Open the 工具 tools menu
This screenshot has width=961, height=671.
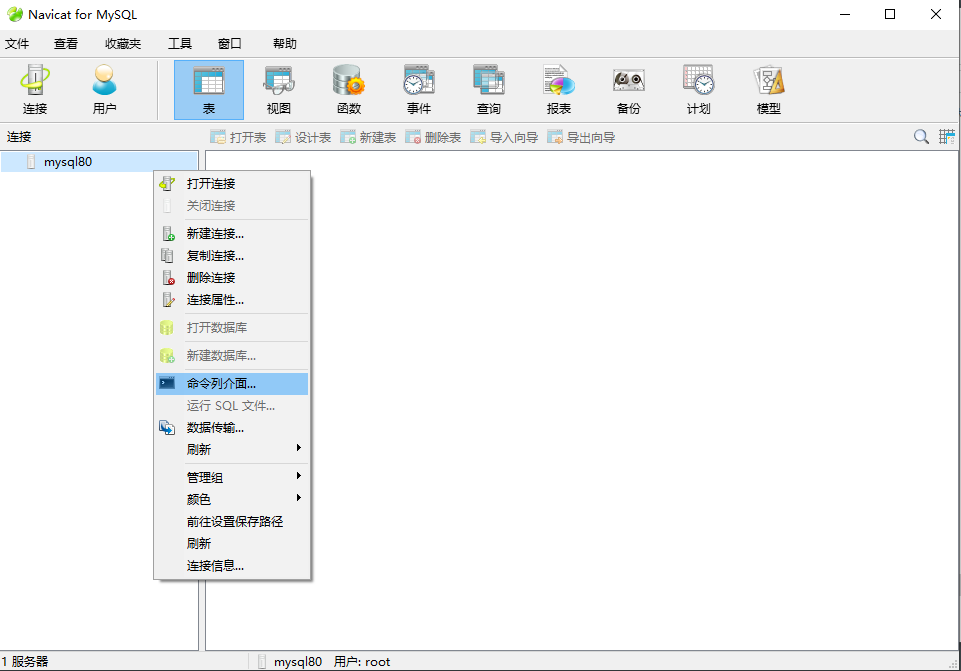pos(180,44)
